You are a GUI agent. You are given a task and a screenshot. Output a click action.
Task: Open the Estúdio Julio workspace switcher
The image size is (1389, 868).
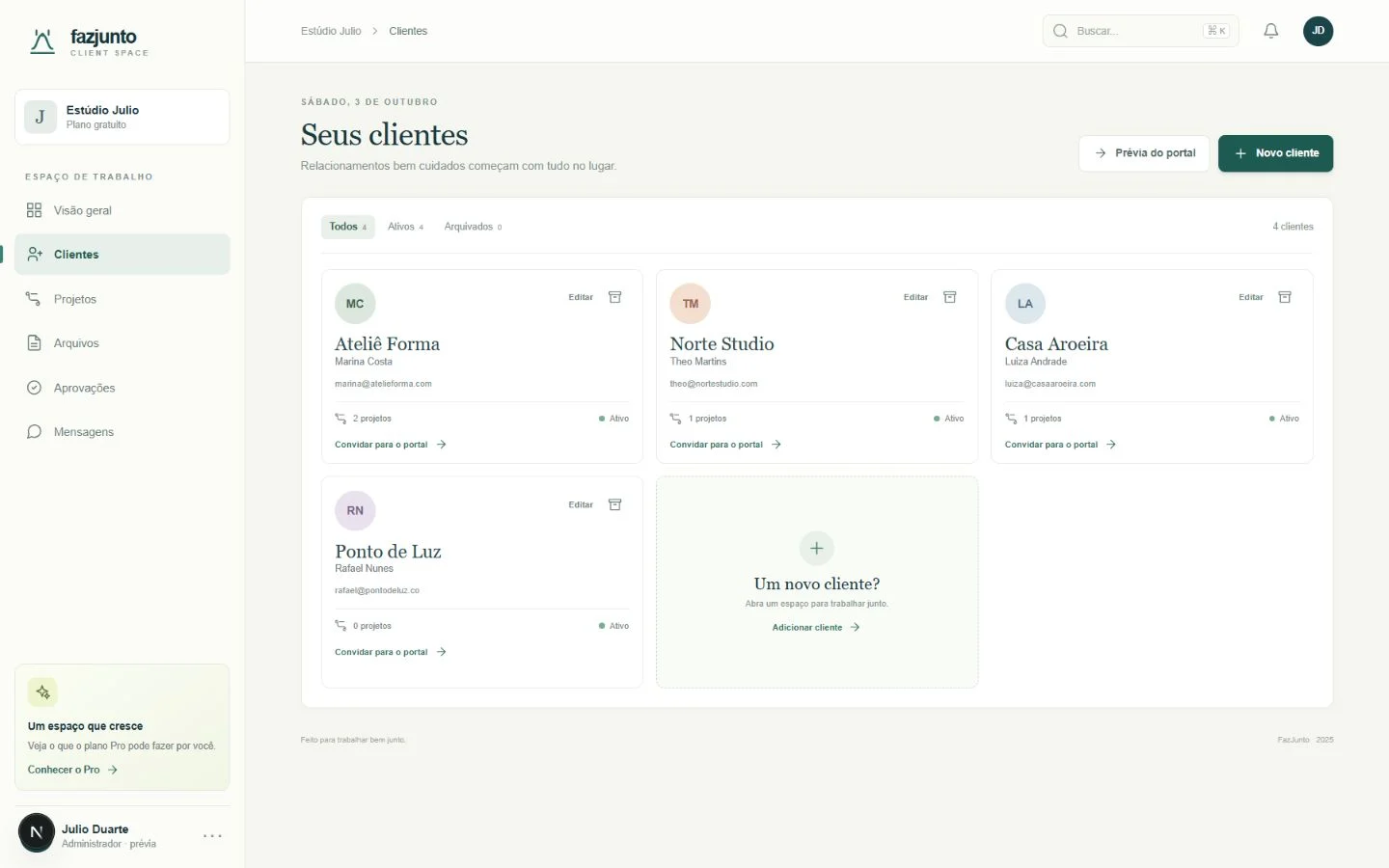(123, 117)
